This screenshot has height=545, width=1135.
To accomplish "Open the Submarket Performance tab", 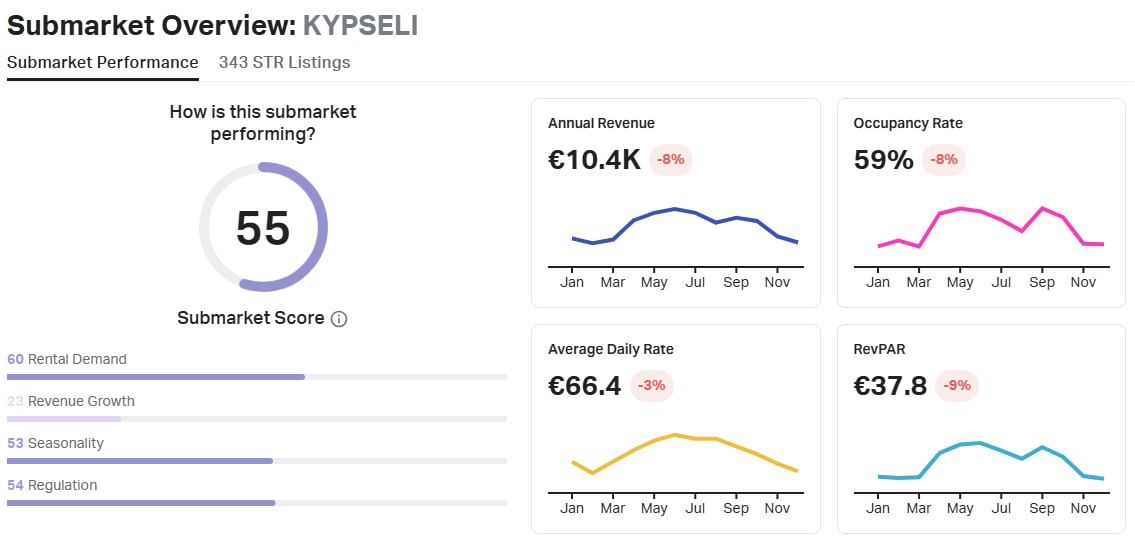I will pos(103,63).
